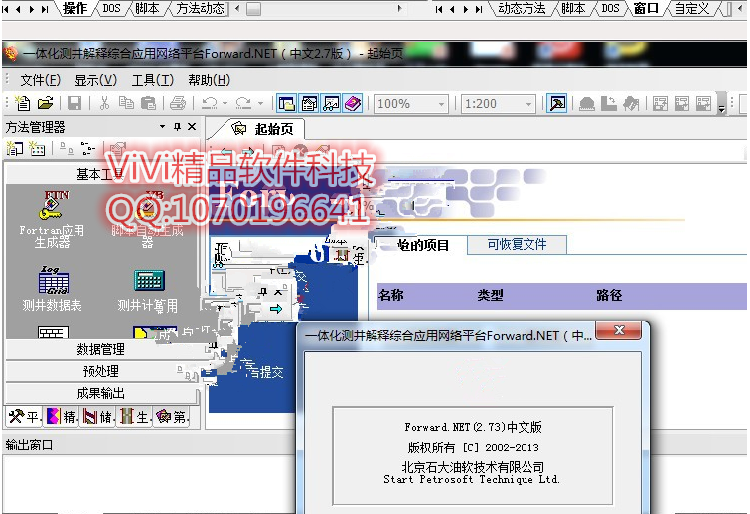Close the 方法管理器 panel
This screenshot has width=750, height=514.
pyautogui.click(x=192, y=127)
